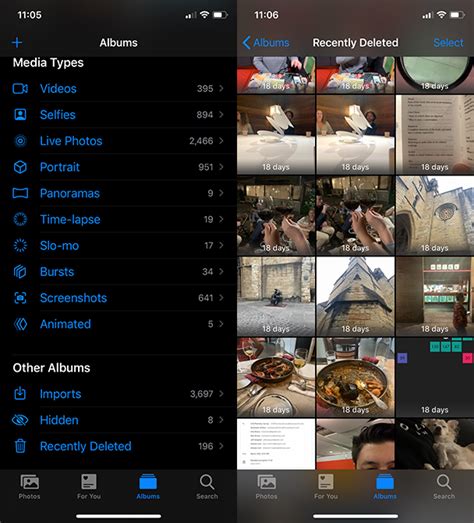
Task: Tap the Selfies portrait icon
Action: tap(20, 115)
